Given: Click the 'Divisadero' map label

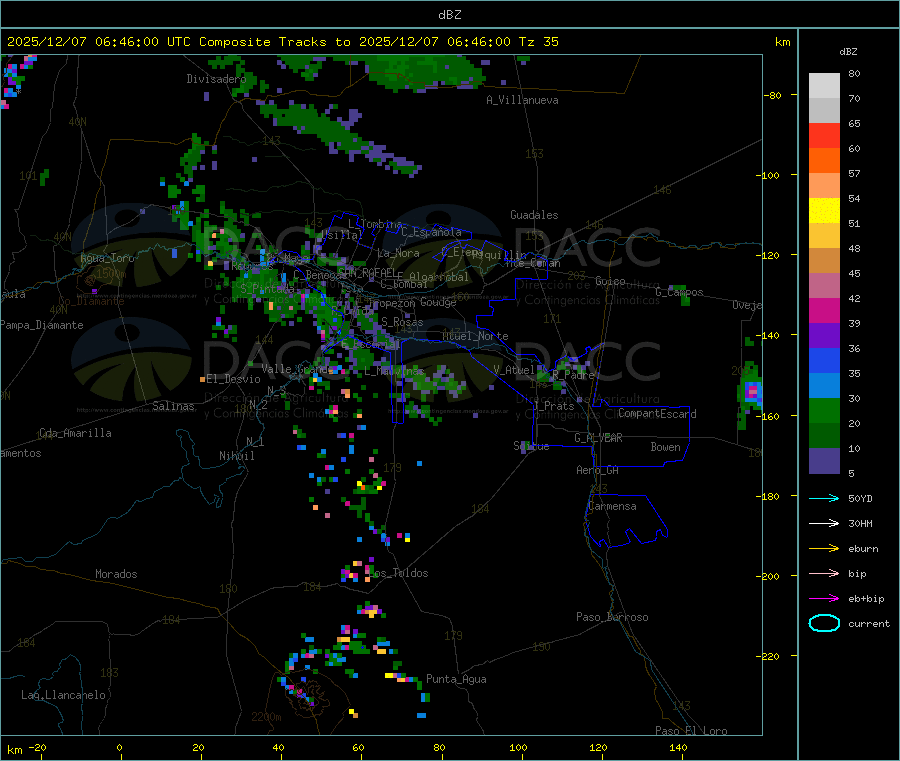Looking at the screenshot, I should pyautogui.click(x=216, y=79).
